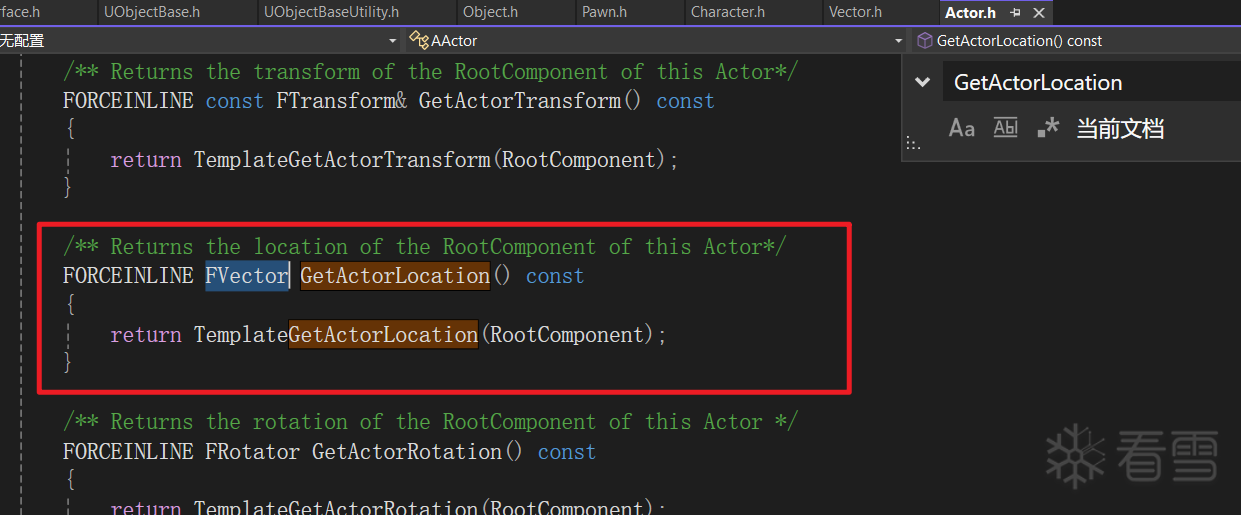Click RootComponent in TemplateGetActorTransform call

(579, 159)
